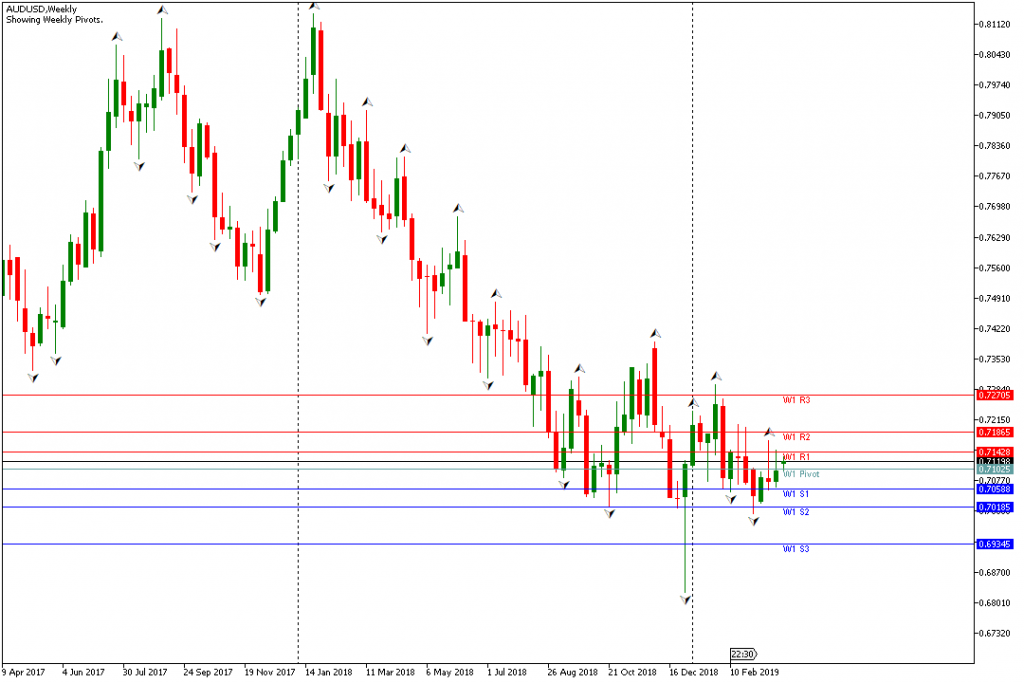Click the 22:30 time marker
The width and height of the screenshot is (1024, 683).
point(741,653)
